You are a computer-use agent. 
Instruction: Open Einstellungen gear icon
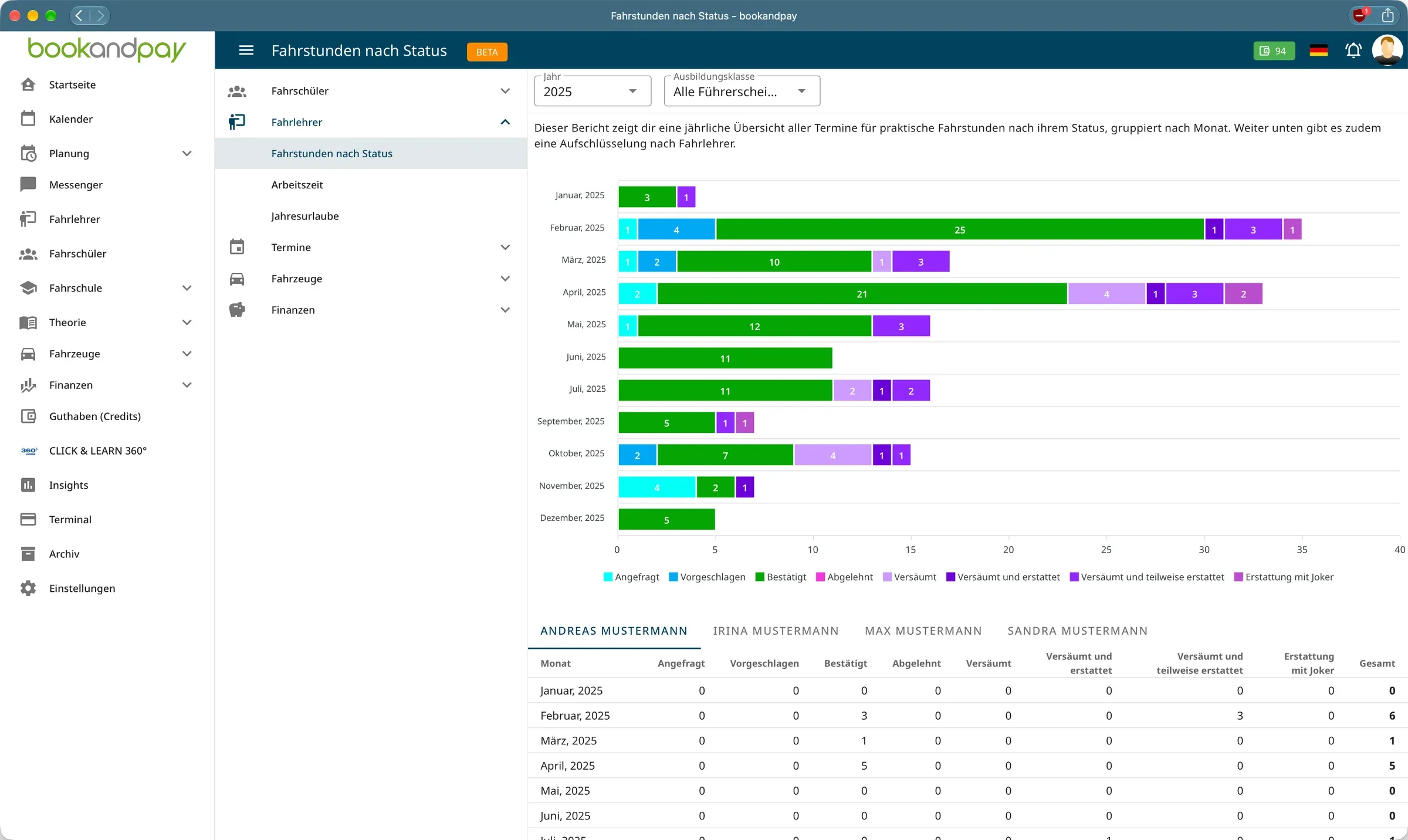click(28, 588)
